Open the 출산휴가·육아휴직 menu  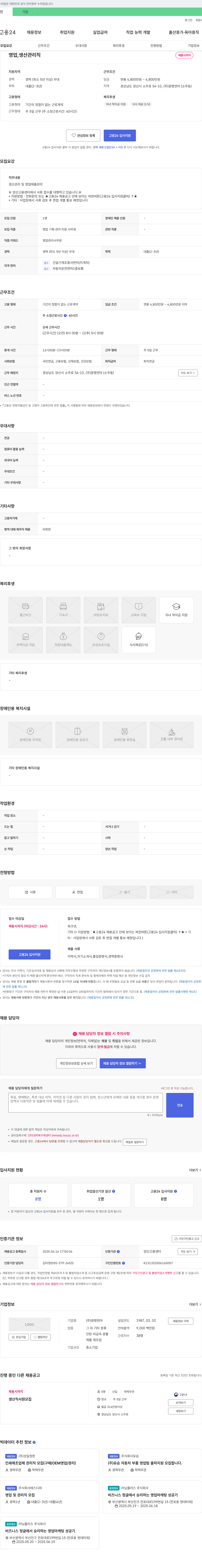(x=184, y=32)
